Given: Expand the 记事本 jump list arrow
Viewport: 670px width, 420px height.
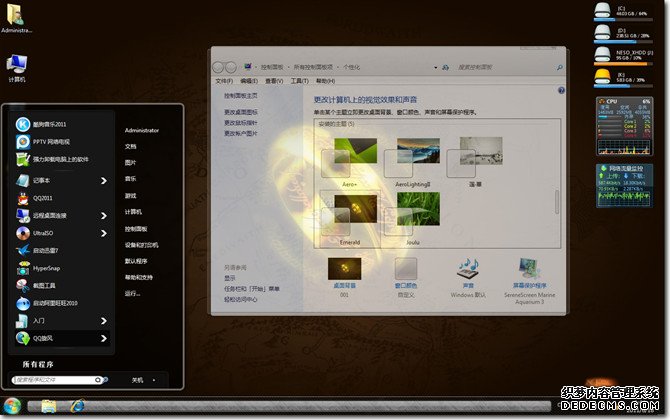Looking at the screenshot, I should point(103,181).
